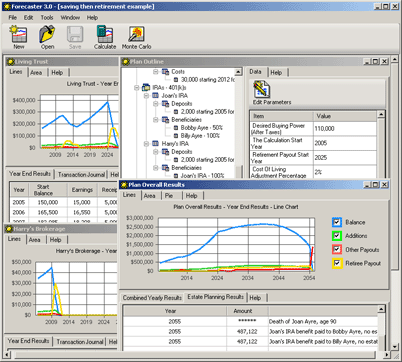Click the 30,000 starting 2012 item icon
Screen dimensions: 402x362
click(x=176, y=80)
